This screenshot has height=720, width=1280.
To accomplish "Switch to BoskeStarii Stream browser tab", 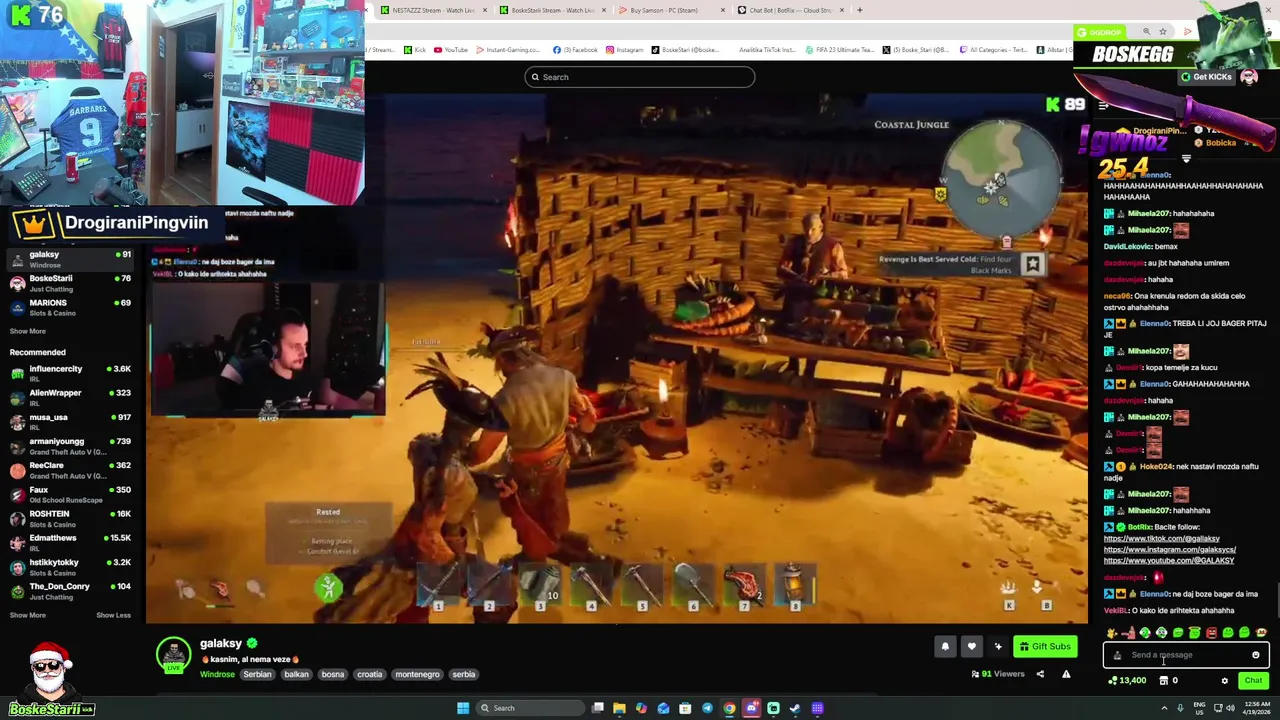I will click(x=553, y=10).
